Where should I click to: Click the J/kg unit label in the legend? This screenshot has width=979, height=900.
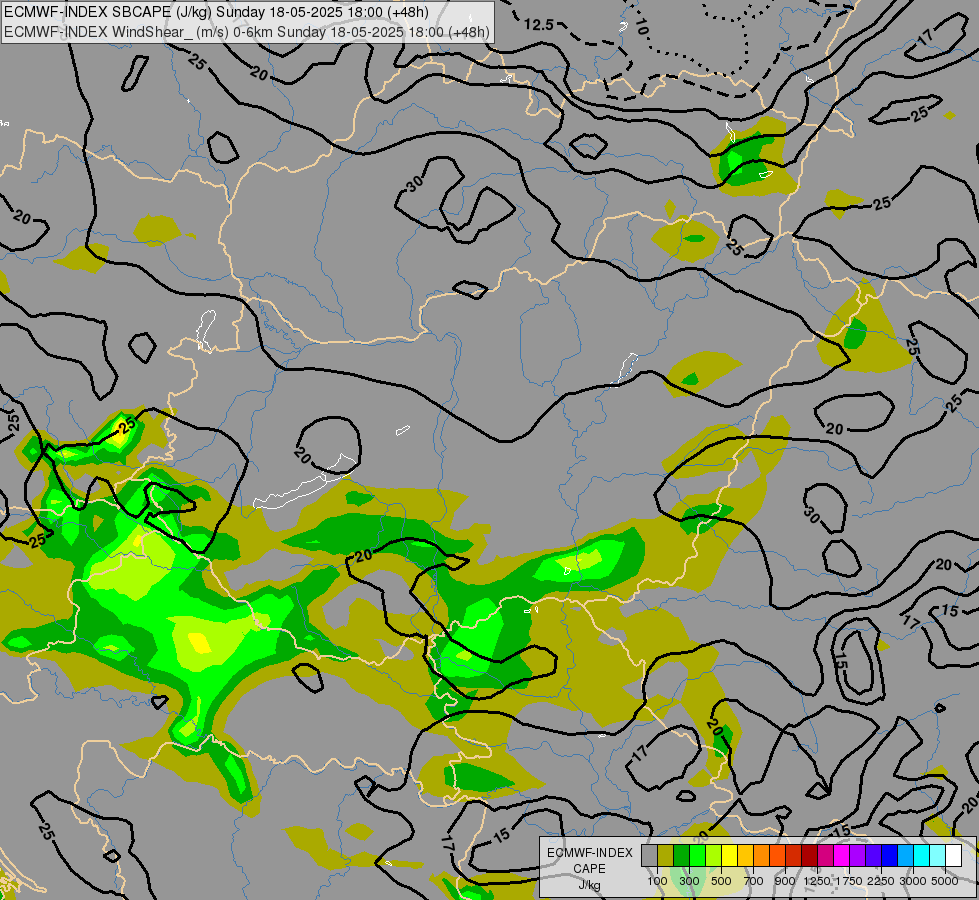(x=589, y=885)
